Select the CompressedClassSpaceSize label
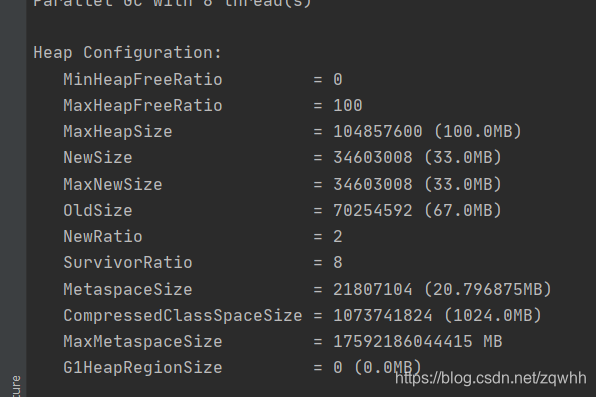Image resolution: width=596 pixels, height=397 pixels. tap(183, 316)
